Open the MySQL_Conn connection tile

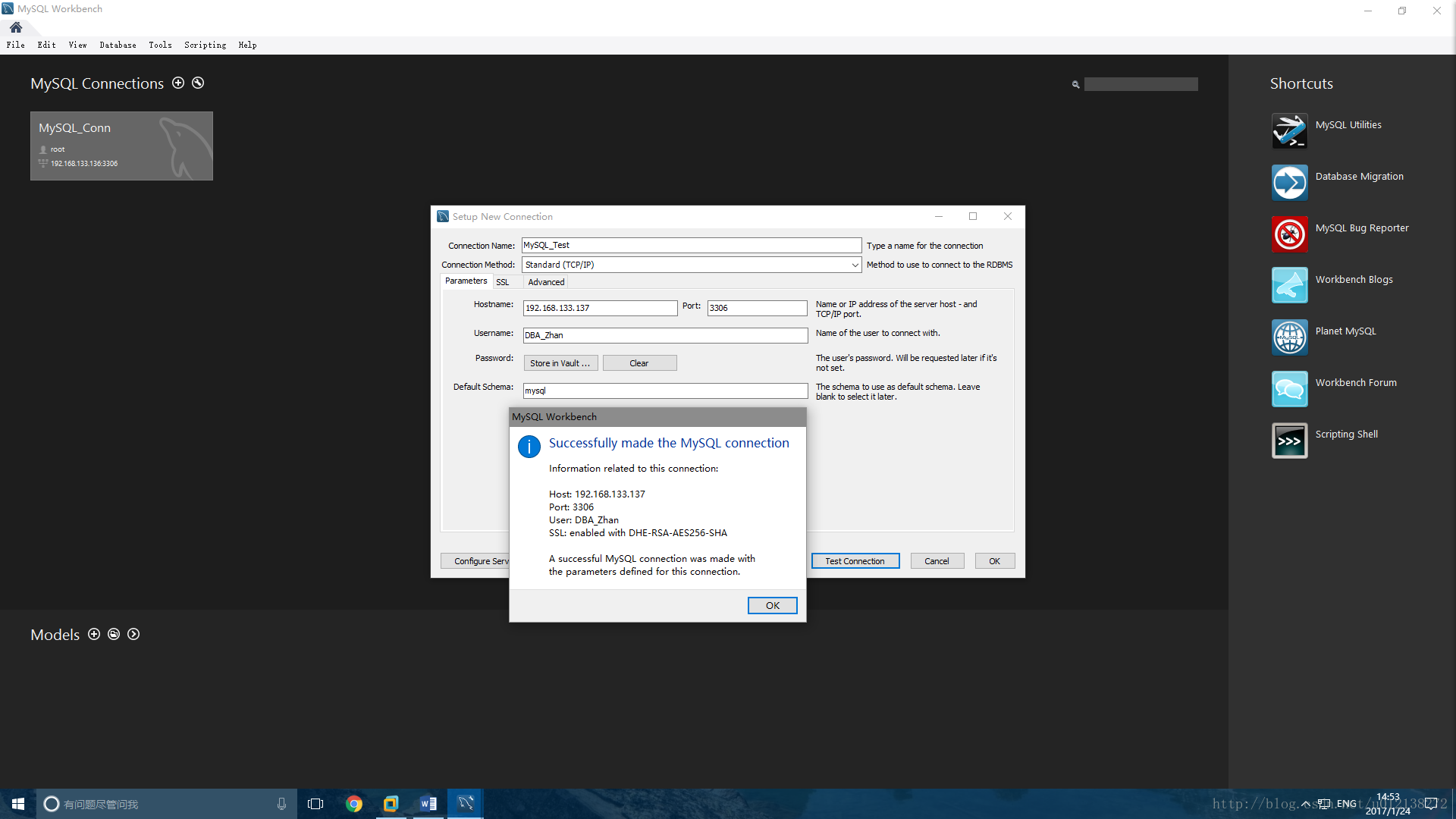tap(121, 146)
